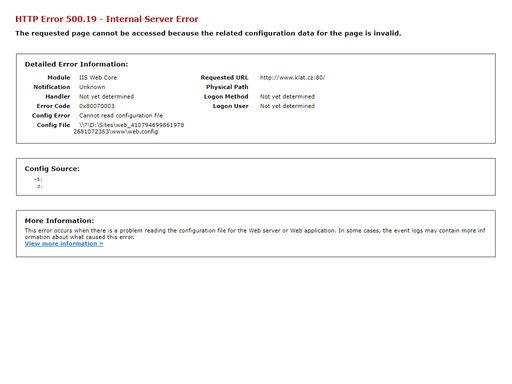The height and width of the screenshot is (384, 512).
Task: Click the Error Code label
Action: point(53,106)
